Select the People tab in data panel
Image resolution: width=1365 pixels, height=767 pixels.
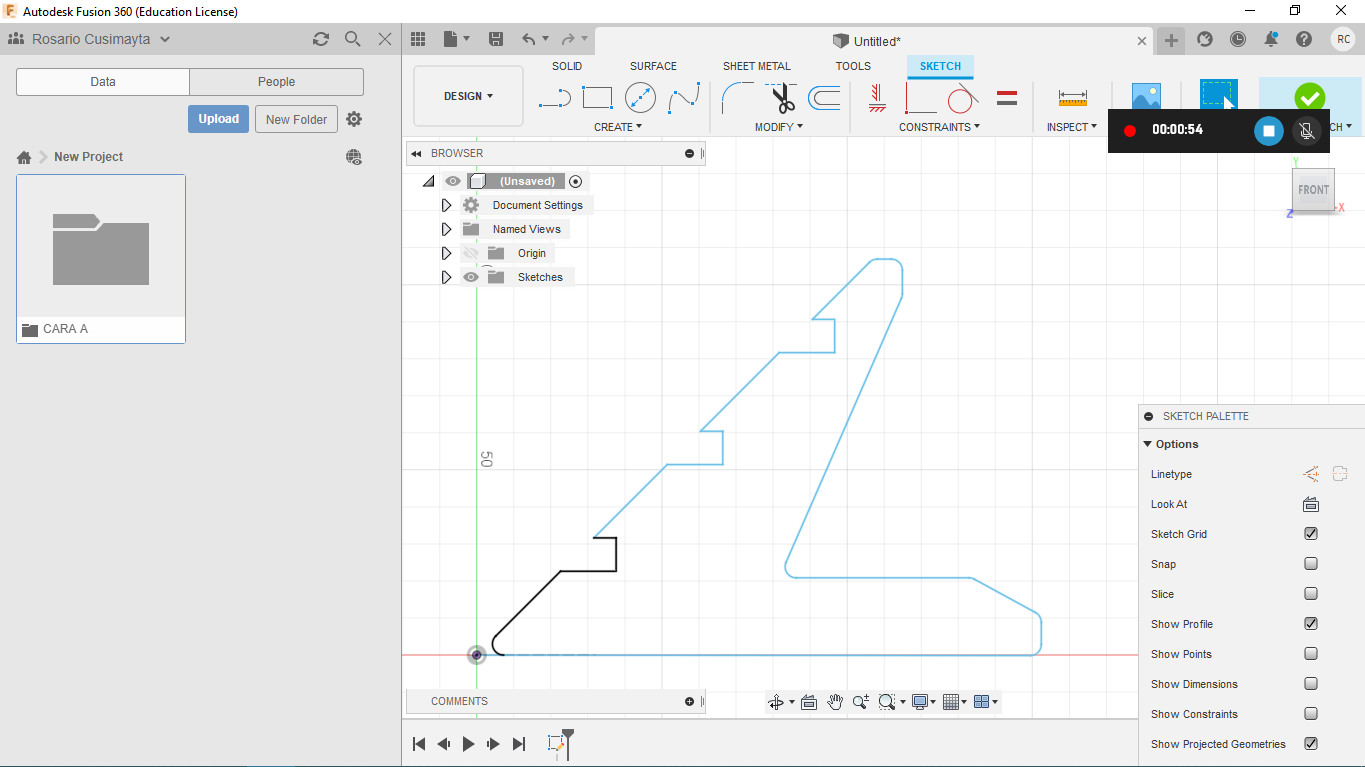pyautogui.click(x=276, y=82)
